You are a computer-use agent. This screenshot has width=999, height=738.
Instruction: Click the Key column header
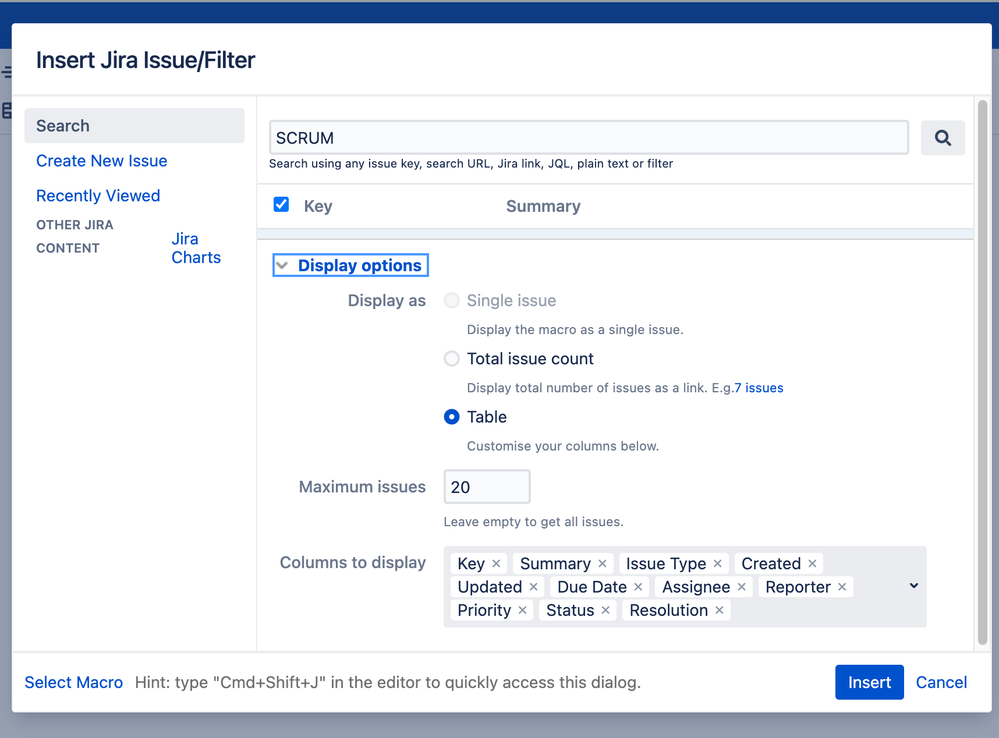(x=318, y=206)
